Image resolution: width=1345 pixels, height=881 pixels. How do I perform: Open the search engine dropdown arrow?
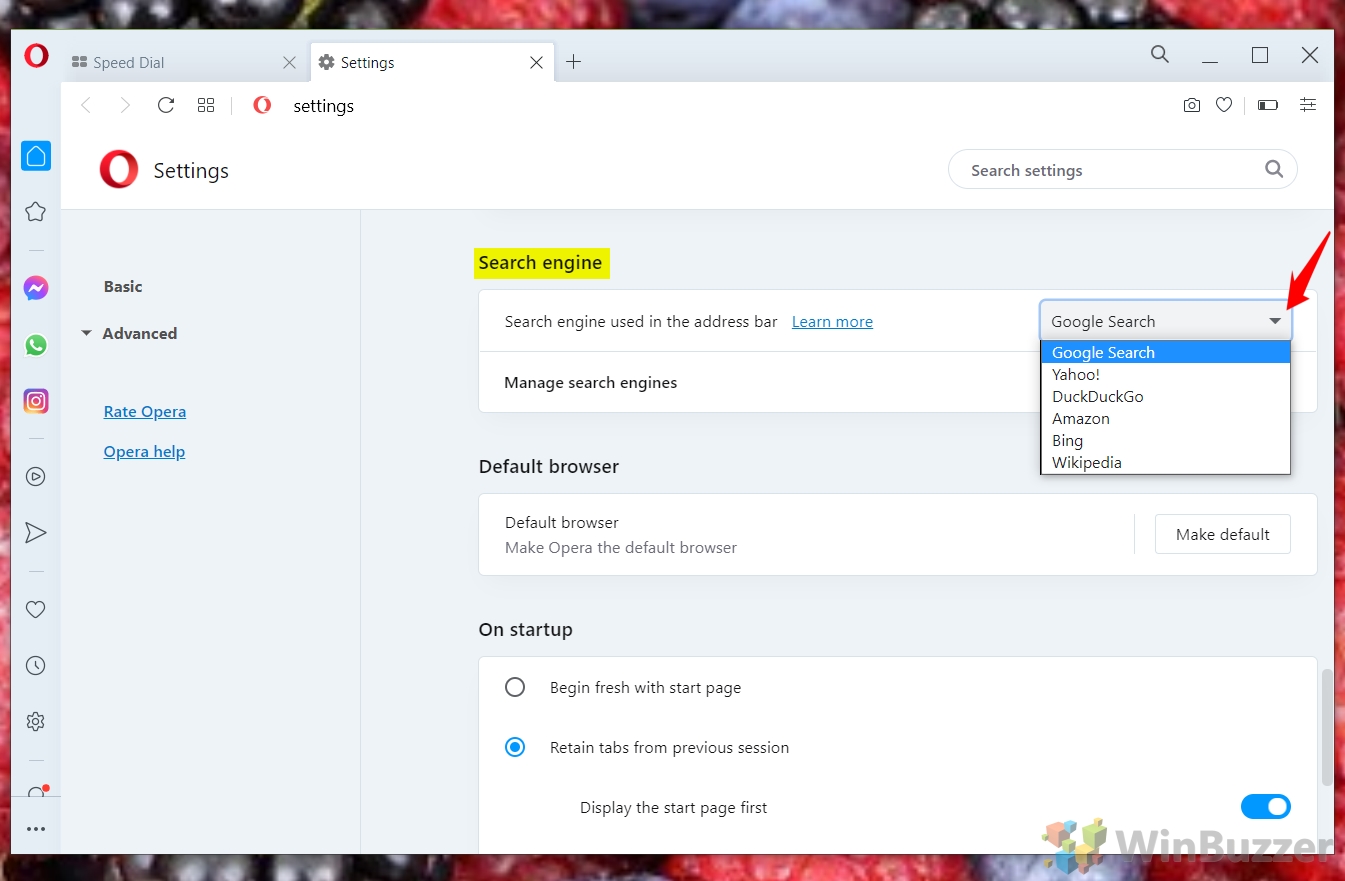pos(1275,321)
